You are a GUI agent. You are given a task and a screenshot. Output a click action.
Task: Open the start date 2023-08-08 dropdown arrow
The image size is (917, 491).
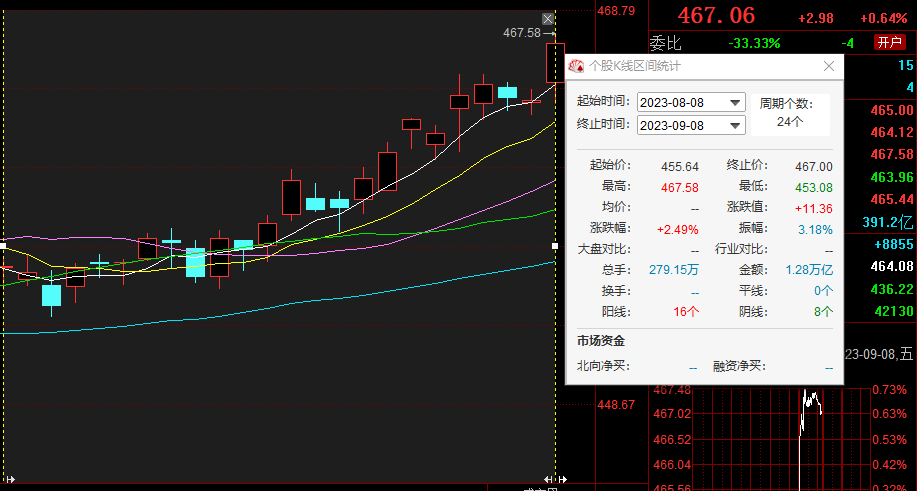(736, 103)
